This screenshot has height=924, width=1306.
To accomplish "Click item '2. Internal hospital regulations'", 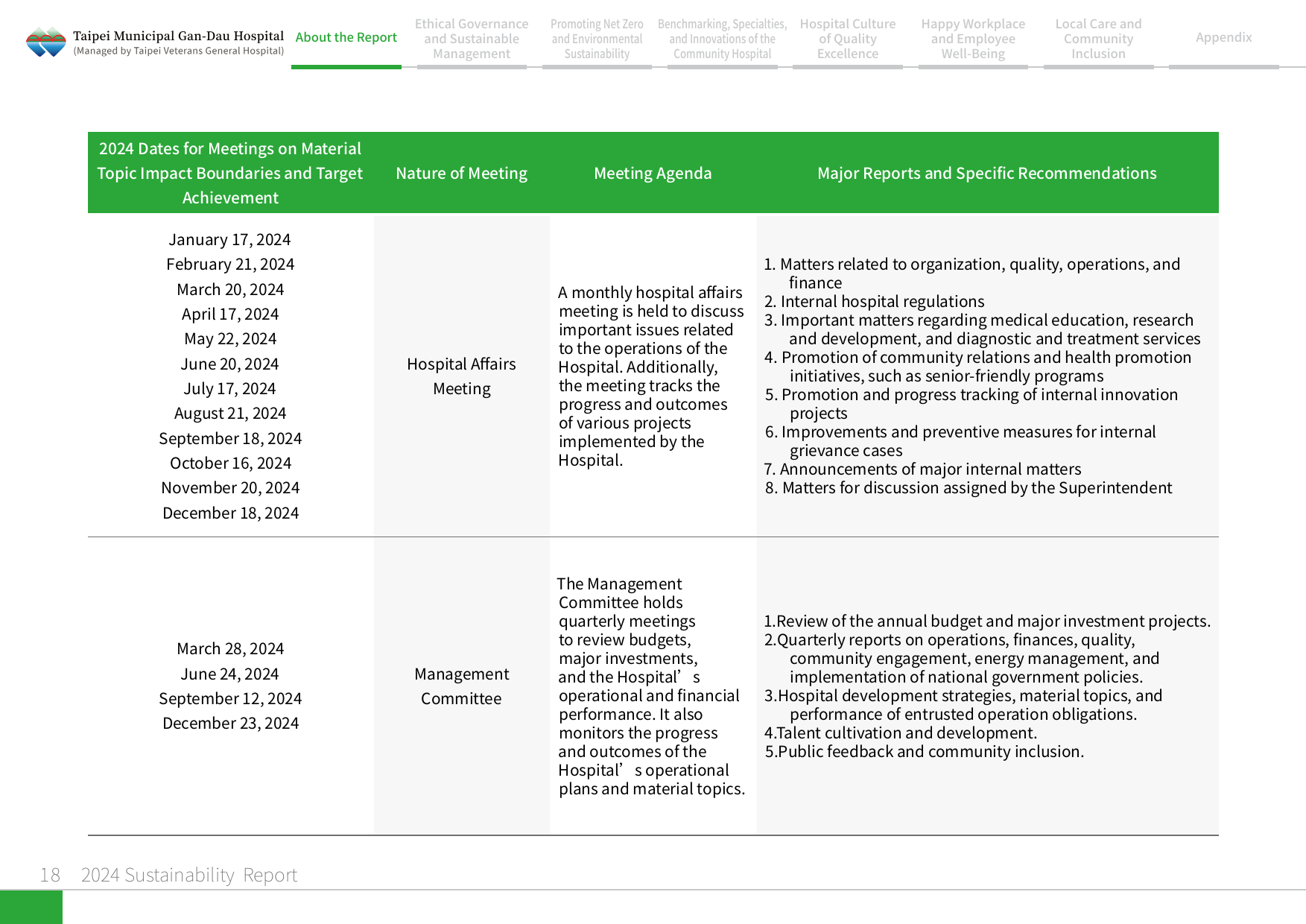I will (875, 301).
